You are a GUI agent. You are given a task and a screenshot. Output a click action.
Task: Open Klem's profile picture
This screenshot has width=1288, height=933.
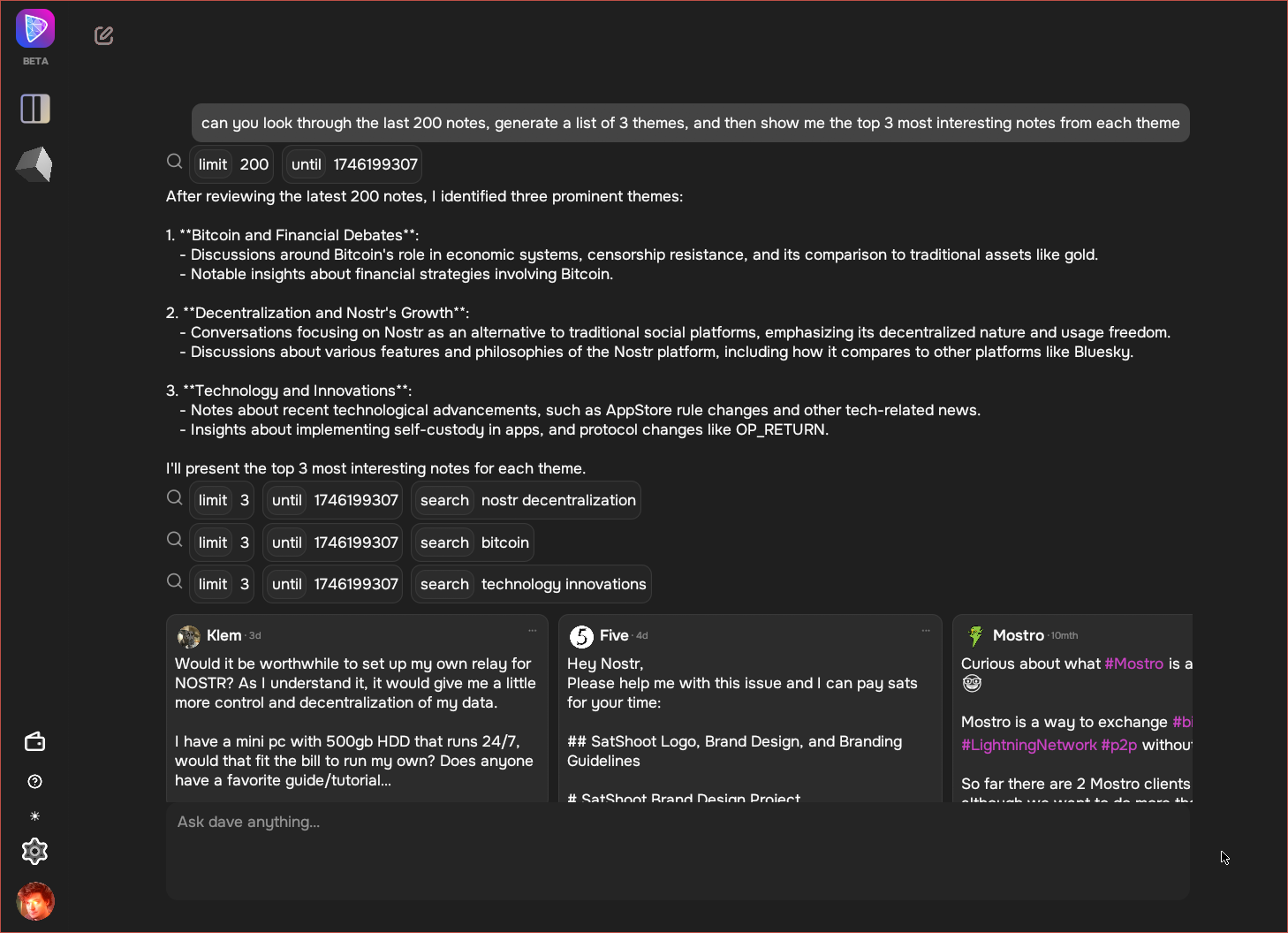tap(189, 636)
